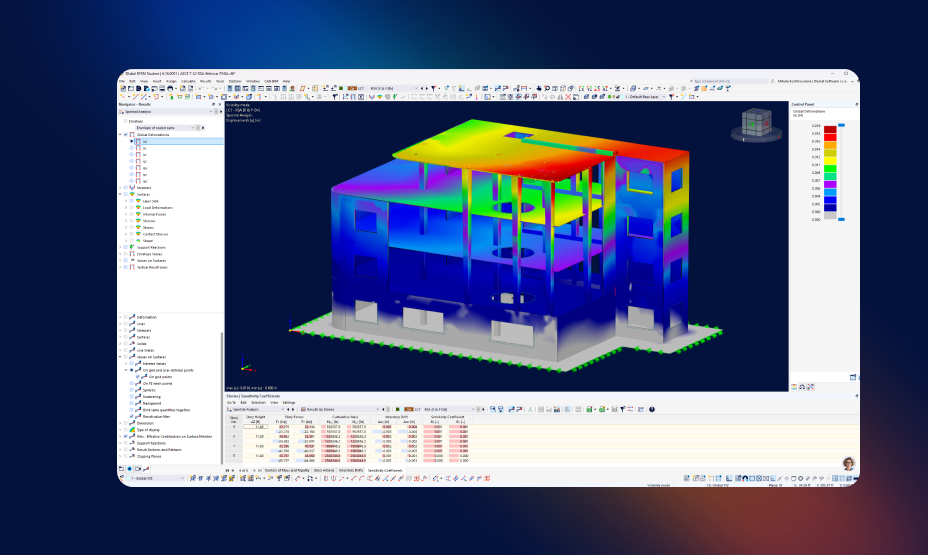Toggle the Members checkbox in Navigator
928x555 pixels.
pos(125,188)
